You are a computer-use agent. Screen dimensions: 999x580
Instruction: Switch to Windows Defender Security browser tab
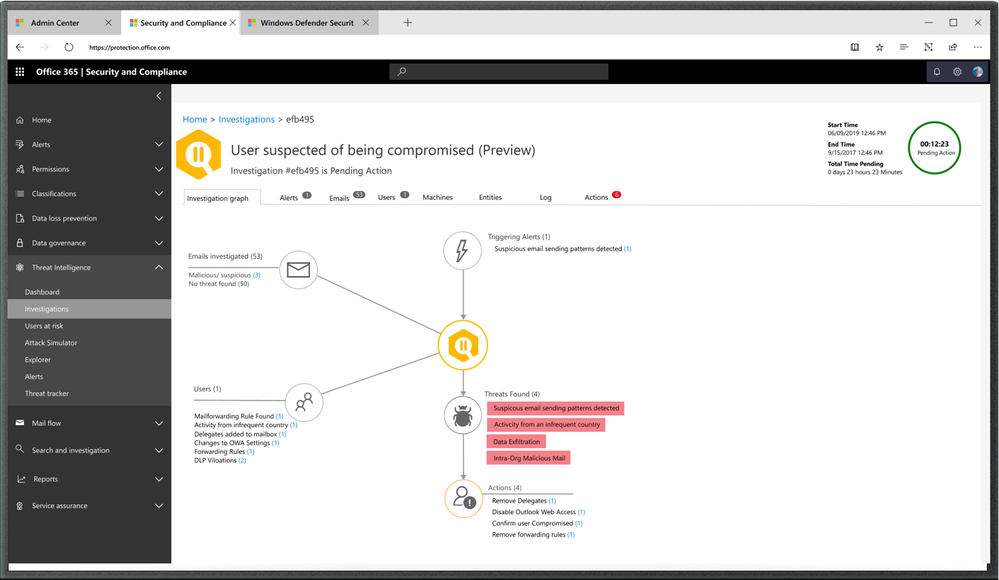310,23
